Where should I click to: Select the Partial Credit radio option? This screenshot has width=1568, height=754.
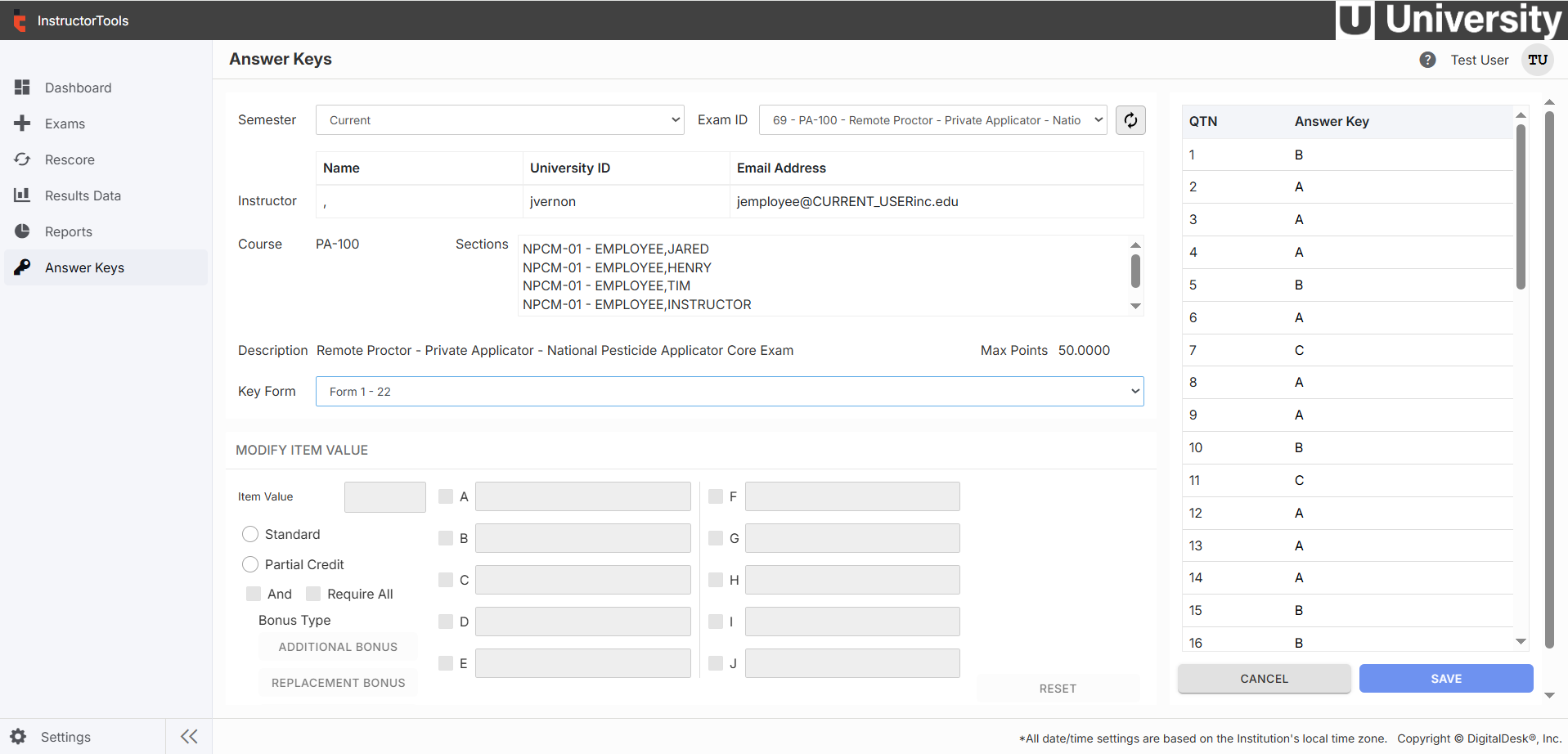point(250,564)
